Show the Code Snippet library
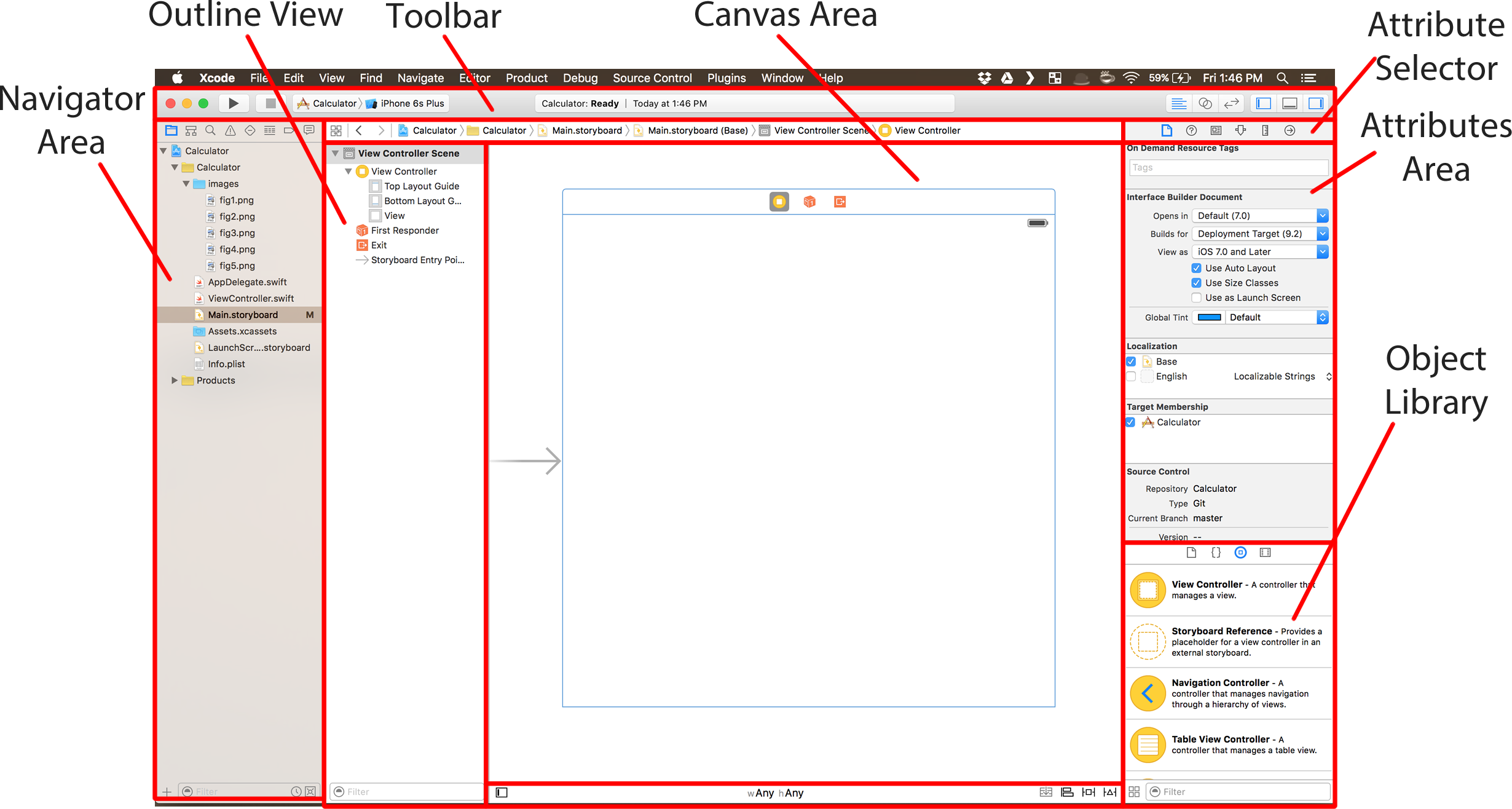 tap(1216, 553)
